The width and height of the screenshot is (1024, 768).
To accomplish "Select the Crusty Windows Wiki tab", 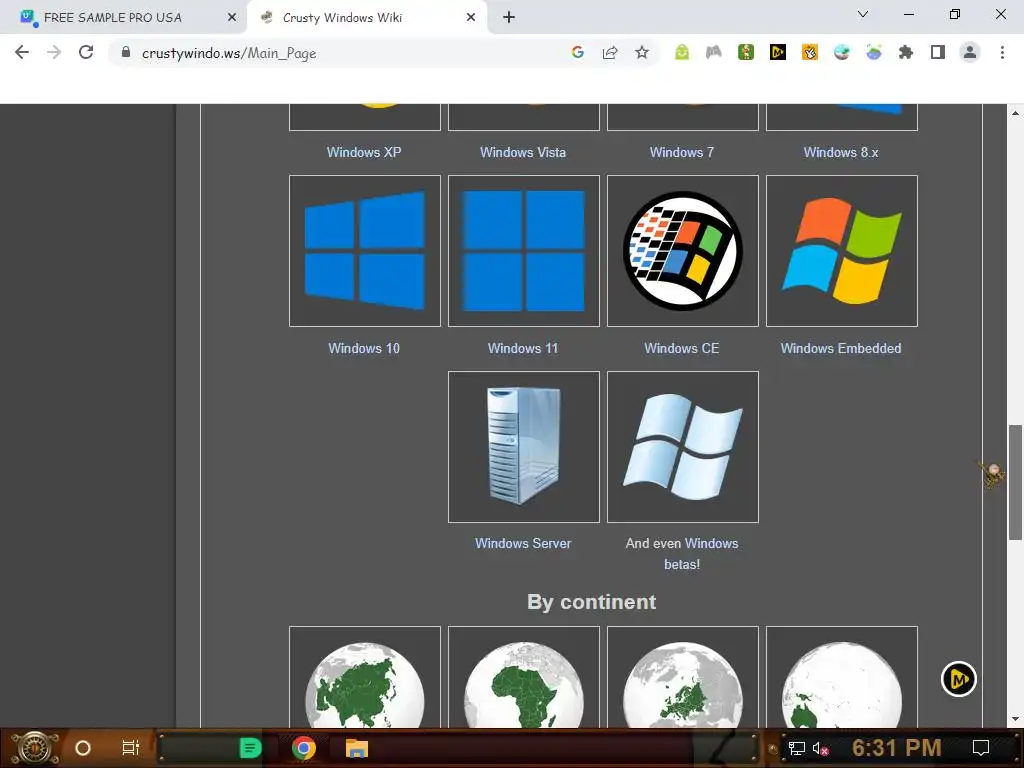I will (342, 18).
